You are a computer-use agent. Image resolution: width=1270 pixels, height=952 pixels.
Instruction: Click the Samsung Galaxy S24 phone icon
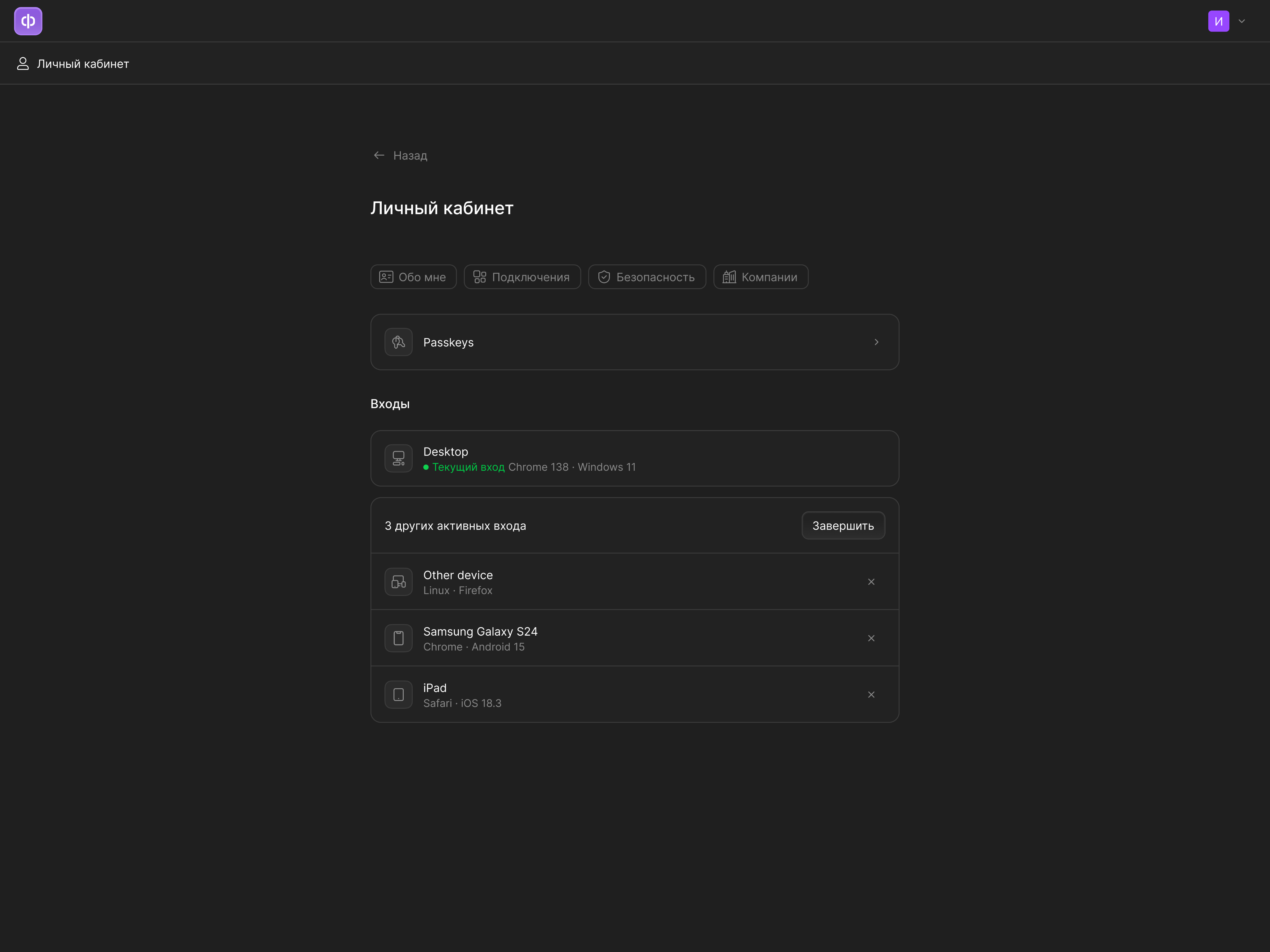398,638
